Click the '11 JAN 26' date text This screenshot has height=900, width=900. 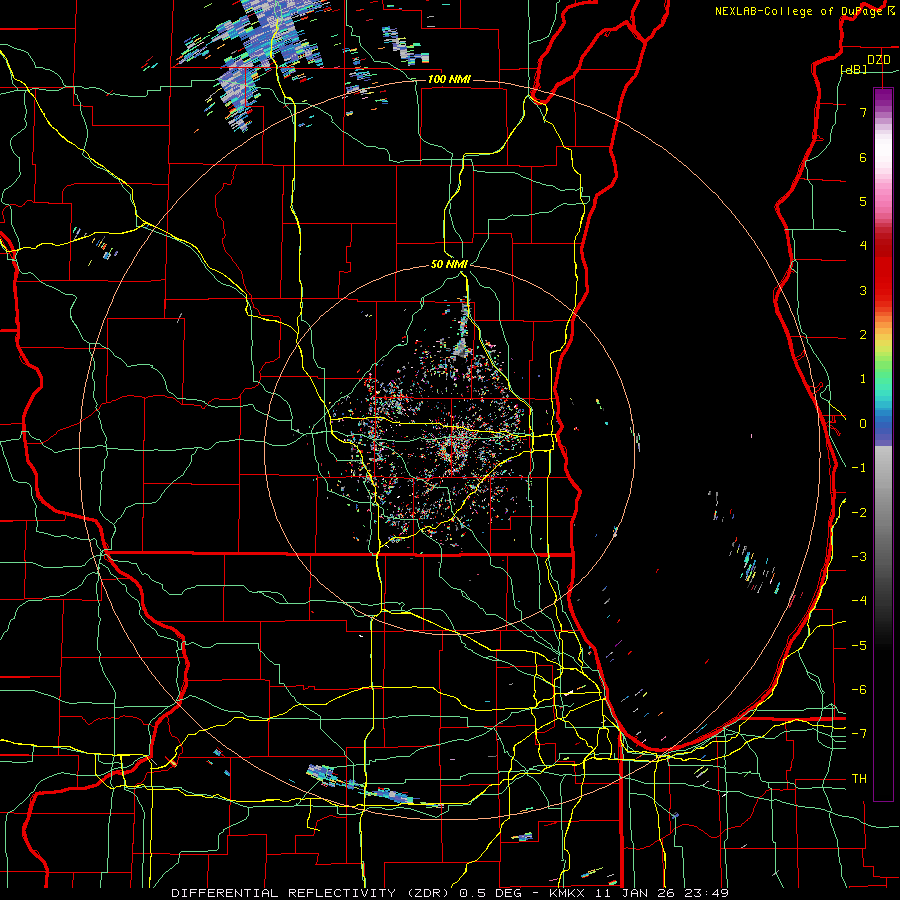[635, 893]
